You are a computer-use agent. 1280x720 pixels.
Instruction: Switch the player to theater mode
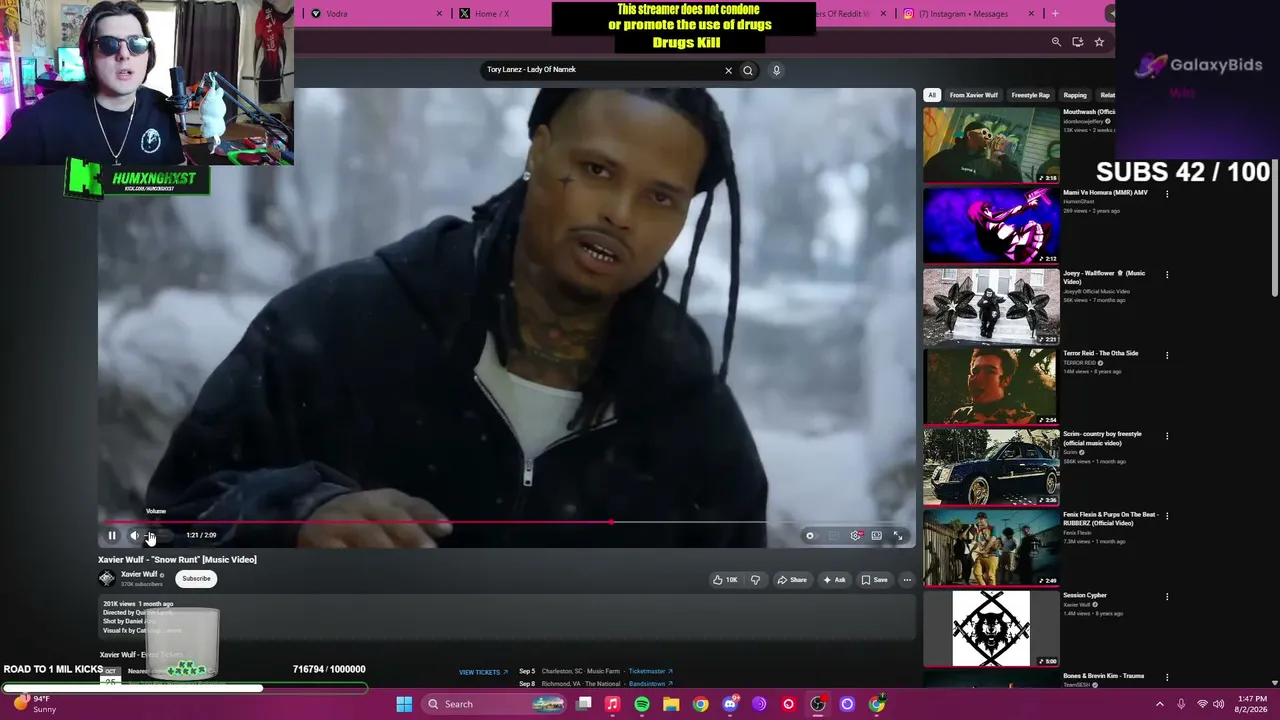point(876,536)
